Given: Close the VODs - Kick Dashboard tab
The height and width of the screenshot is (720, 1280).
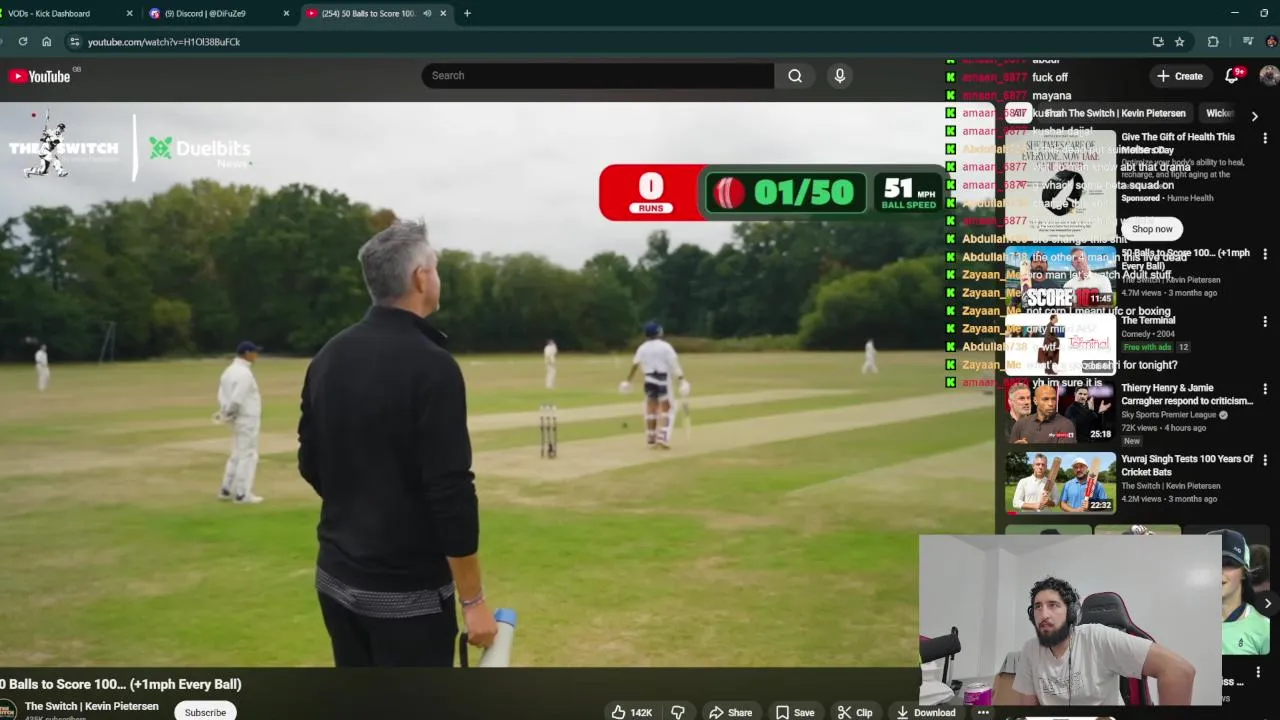Looking at the screenshot, I should [129, 13].
